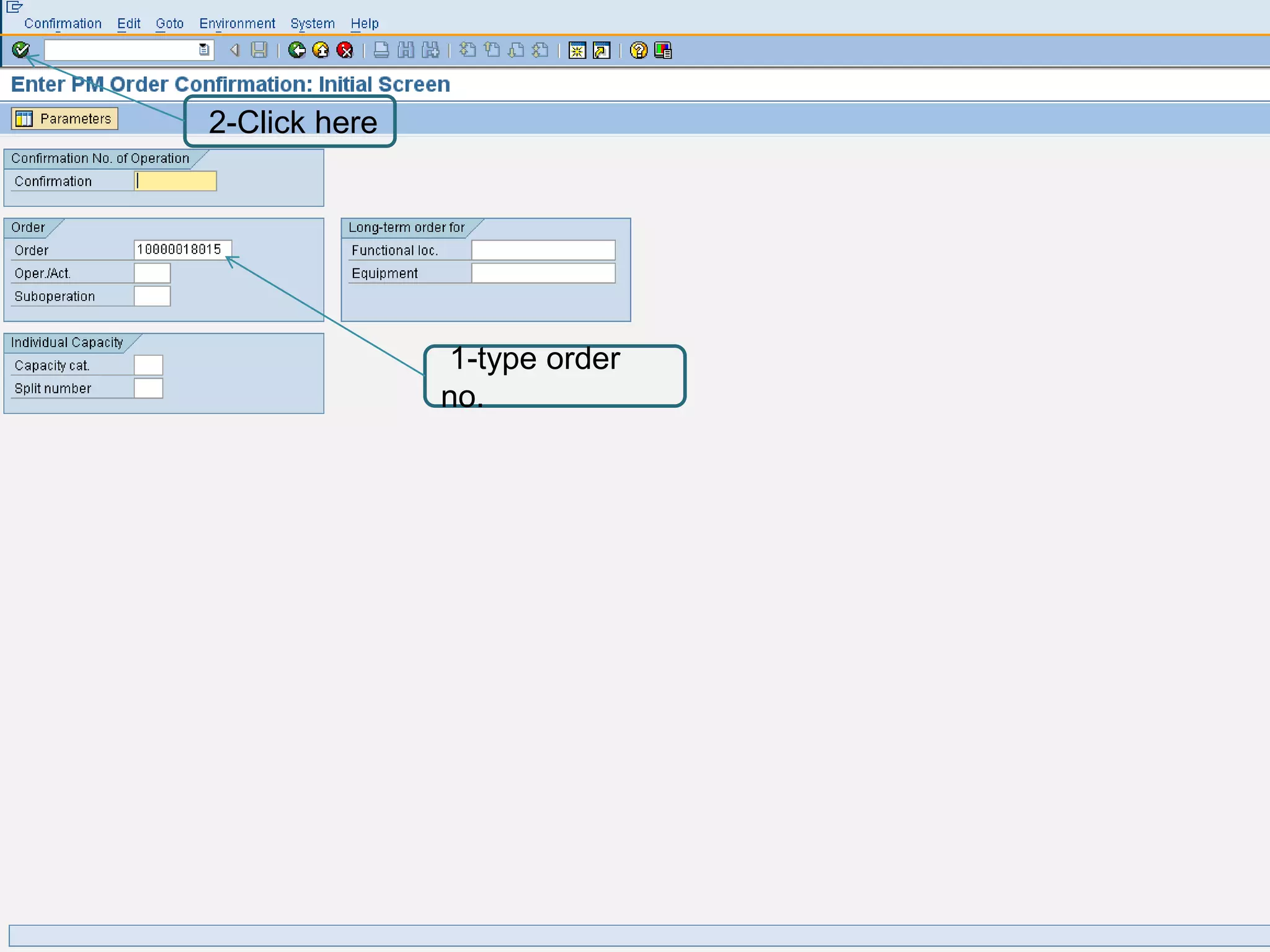Click the green Enter checkmark icon

point(21,50)
